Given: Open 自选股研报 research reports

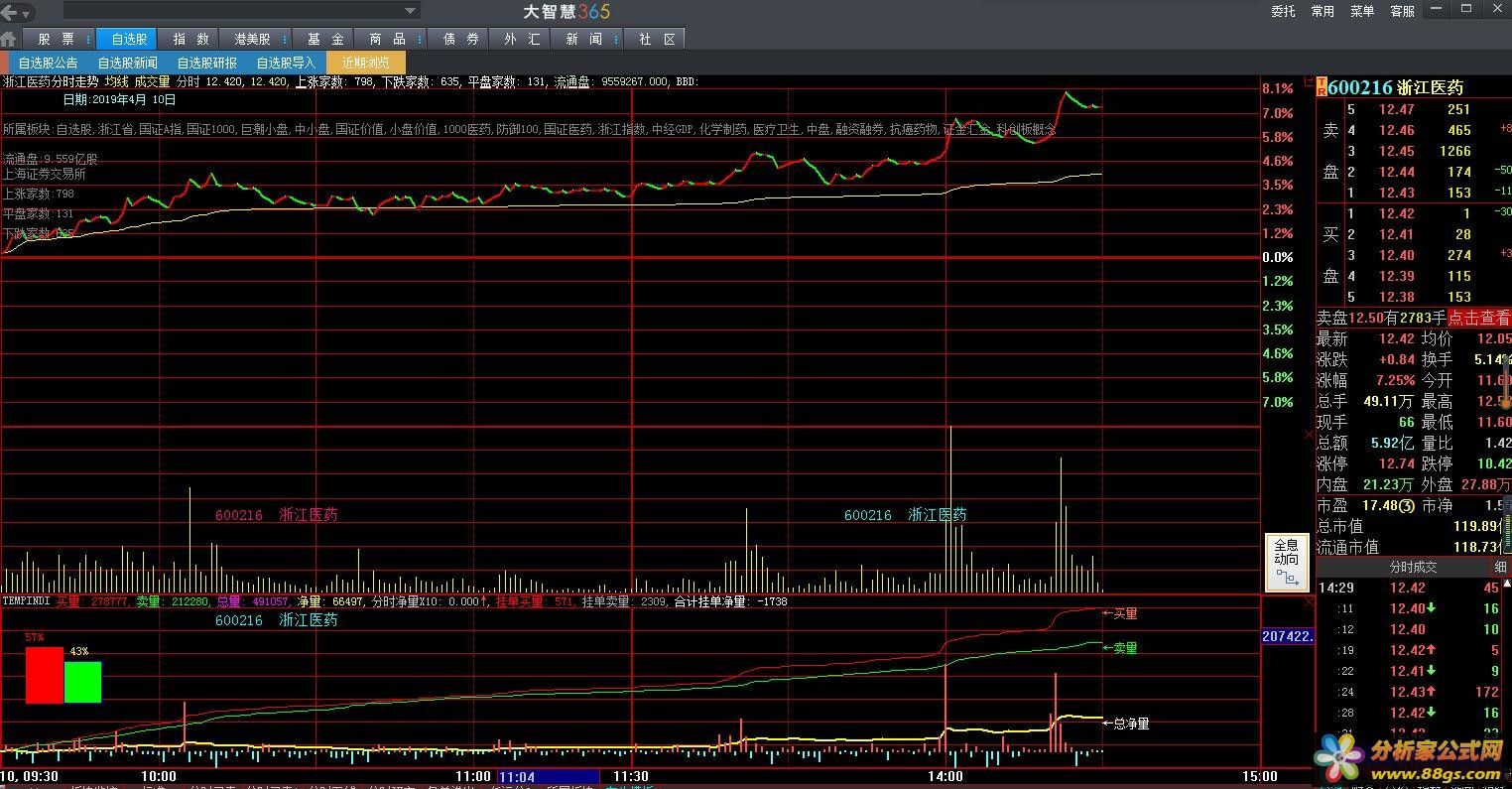Looking at the screenshot, I should (206, 63).
